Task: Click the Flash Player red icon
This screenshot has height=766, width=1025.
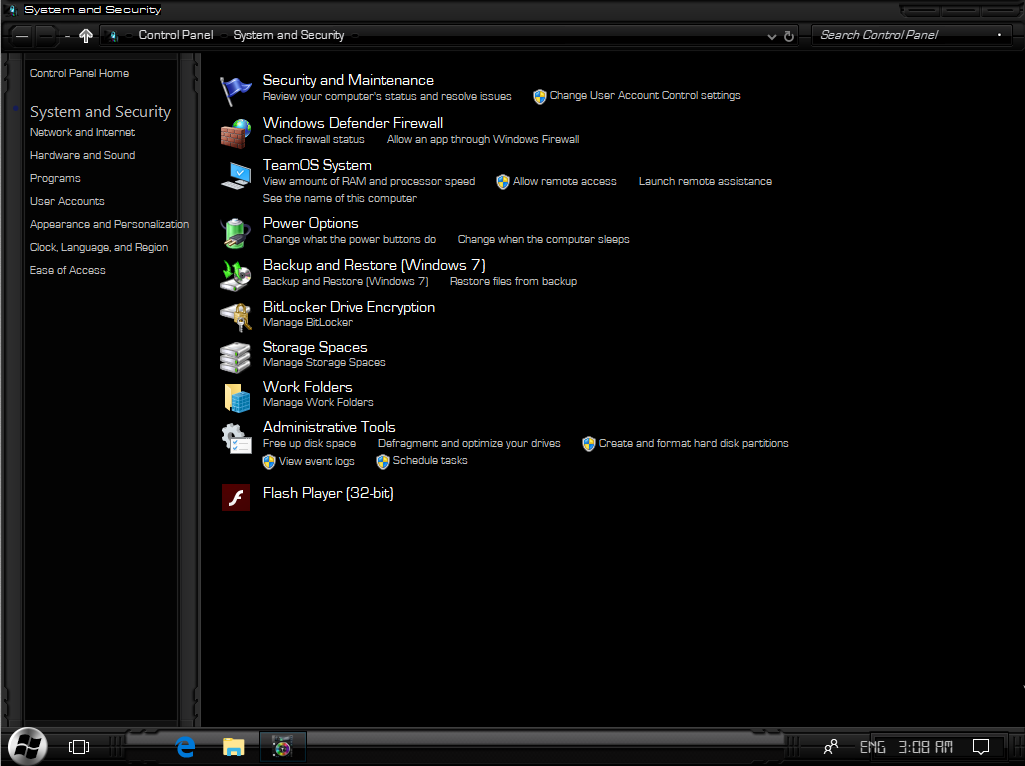Action: tap(235, 497)
